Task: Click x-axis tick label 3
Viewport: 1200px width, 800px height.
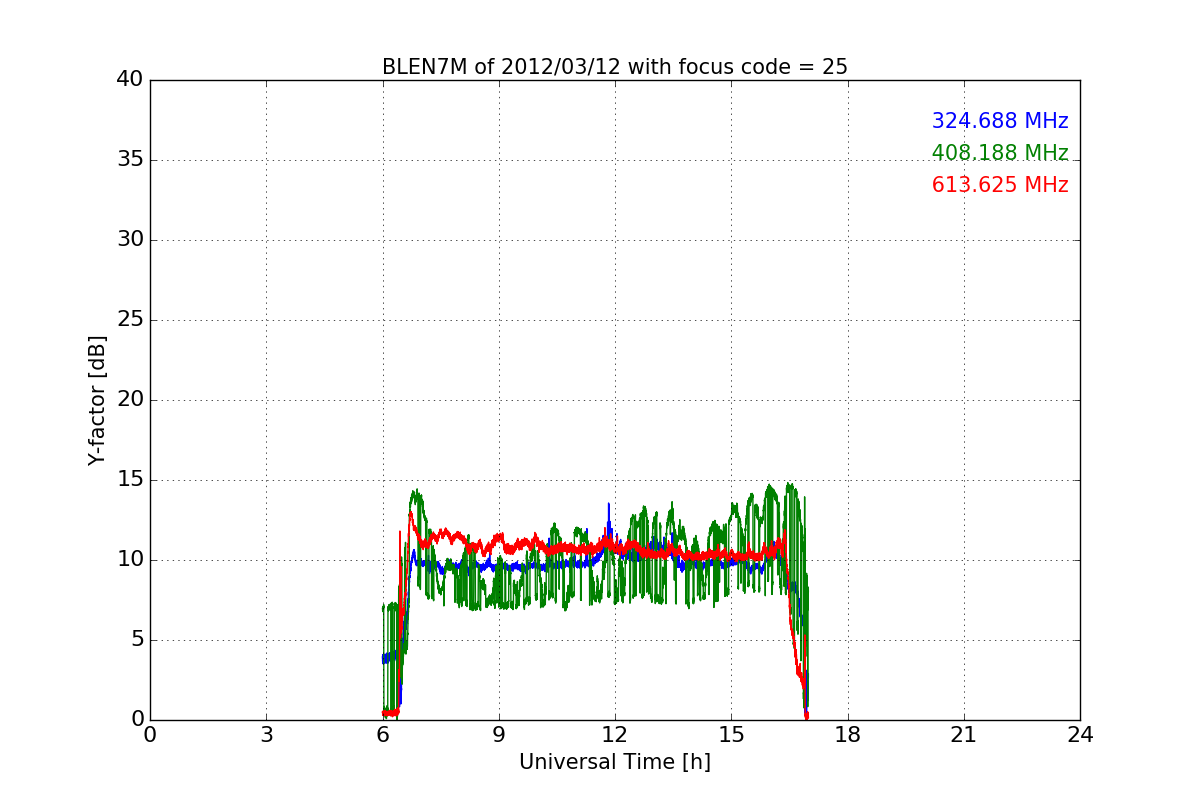Action: pos(266,735)
